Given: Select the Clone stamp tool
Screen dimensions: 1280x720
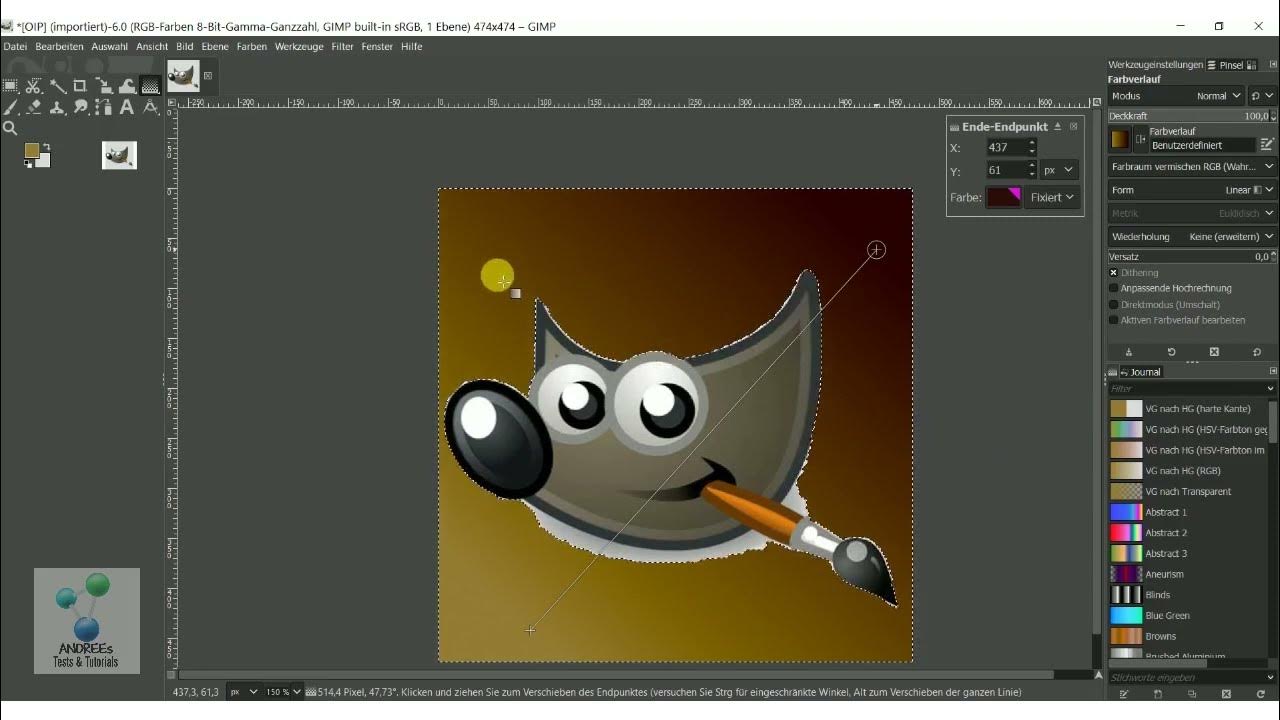Looking at the screenshot, I should [57, 107].
